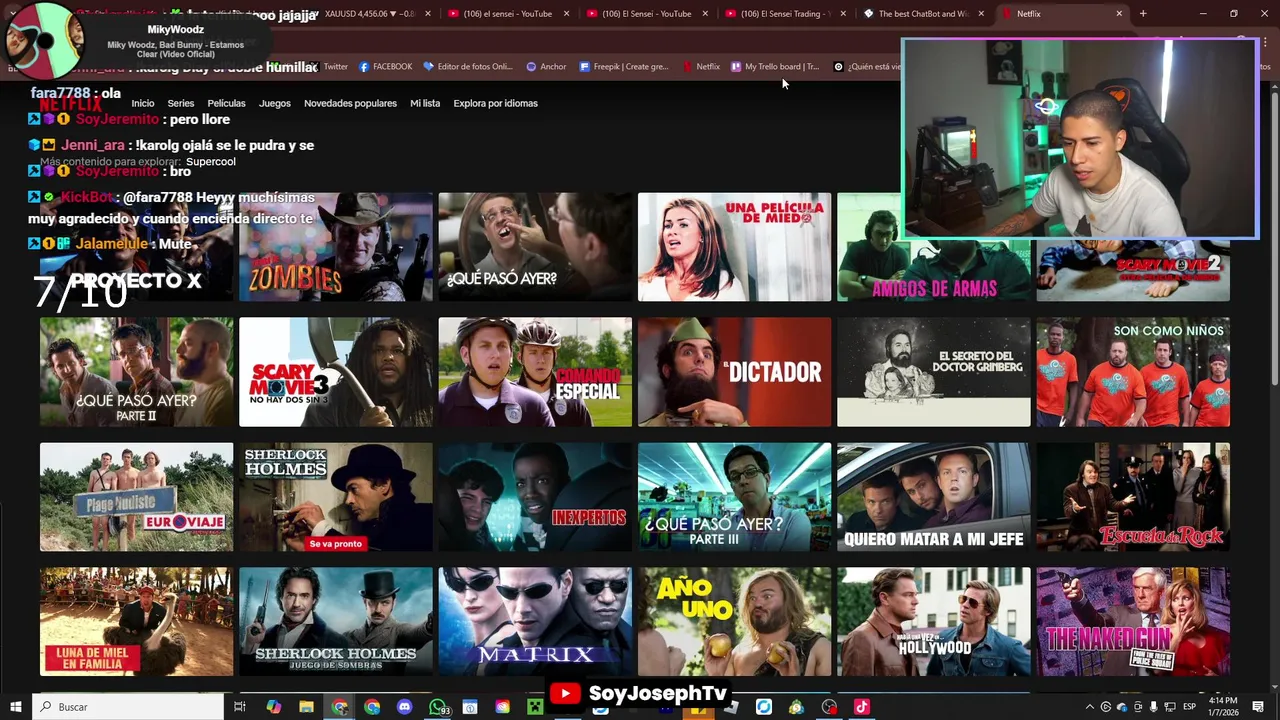The image size is (1280, 720).
Task: Close the XAUUSD tab
Action: pyautogui.click(x=428, y=14)
